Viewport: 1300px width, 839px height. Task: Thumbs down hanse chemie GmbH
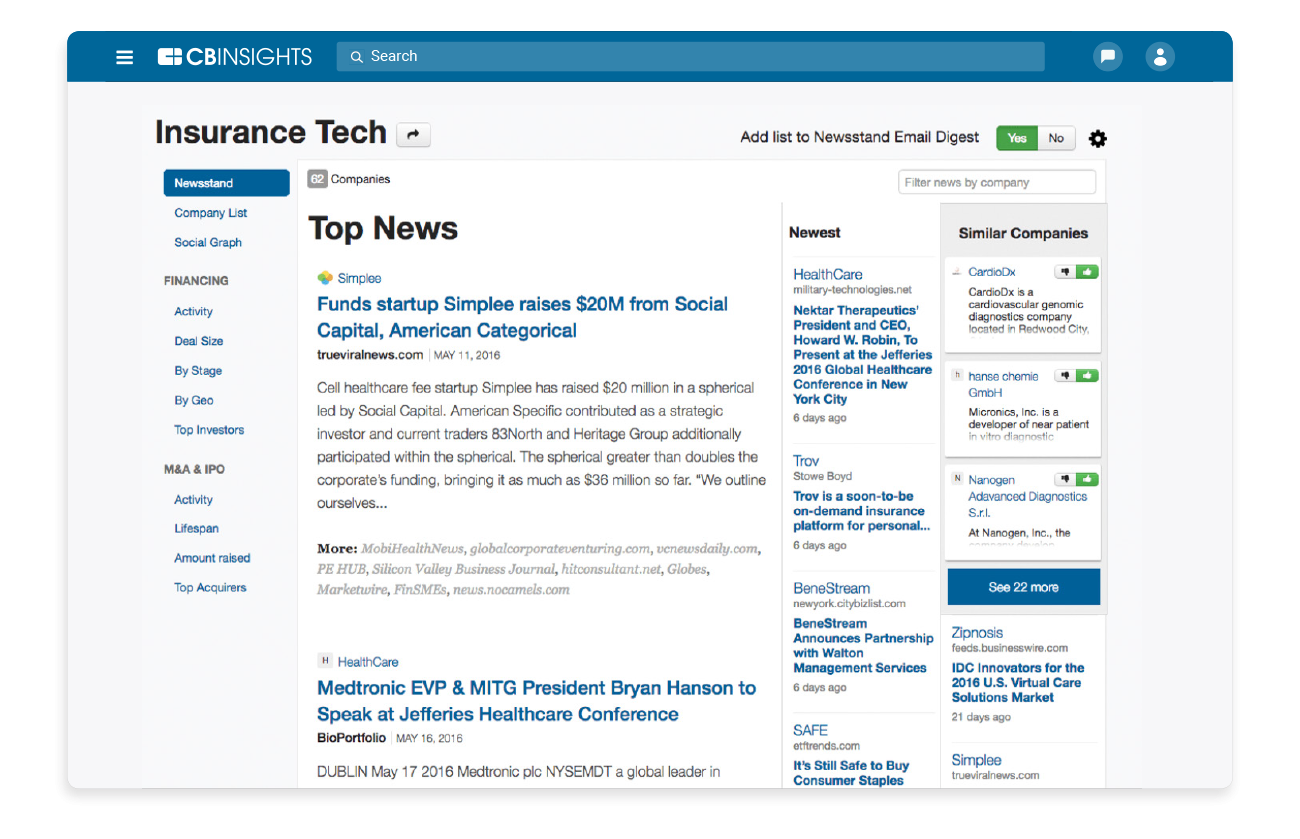(1065, 376)
